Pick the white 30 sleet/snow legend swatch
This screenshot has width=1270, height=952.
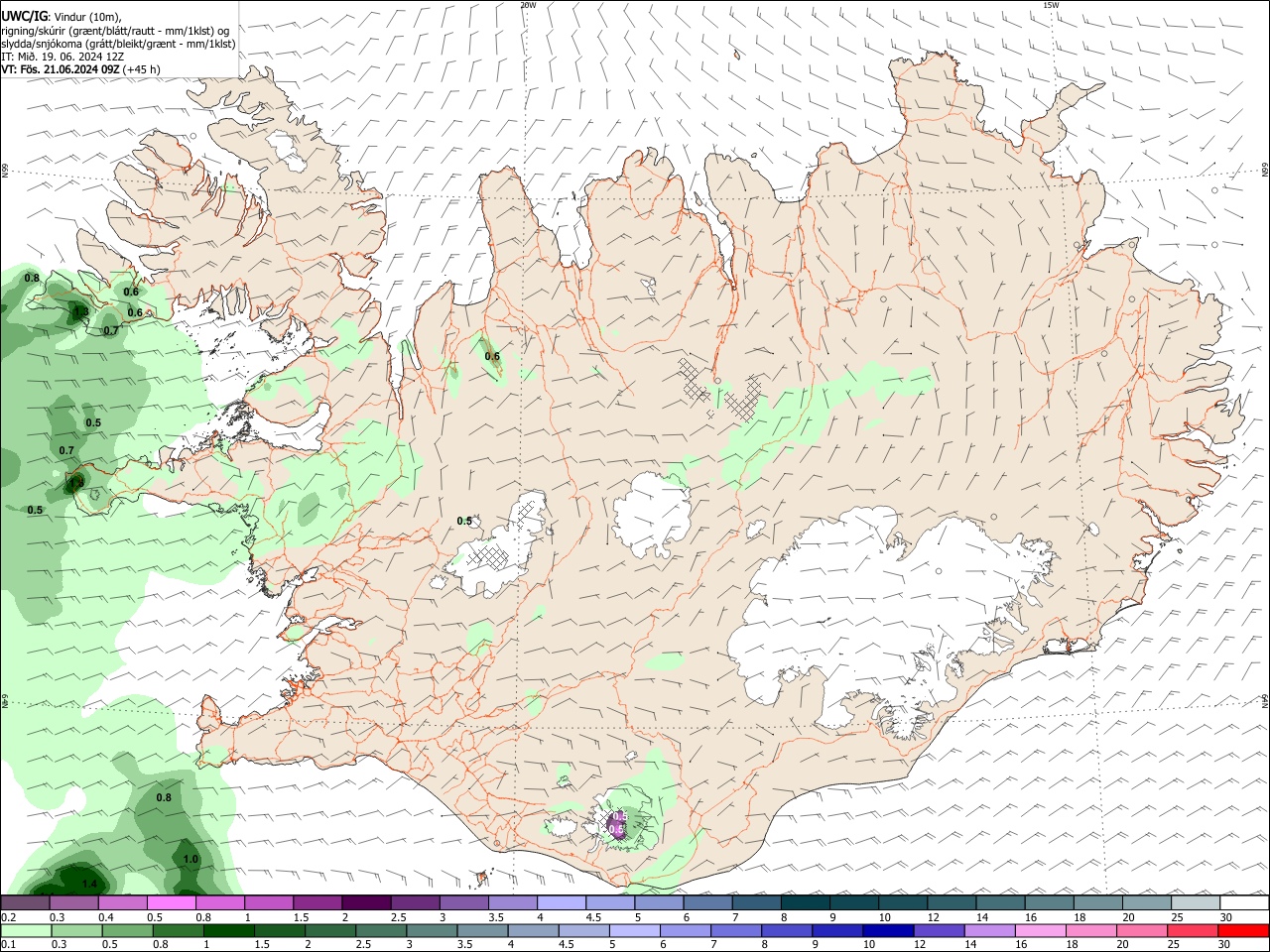1244,902
